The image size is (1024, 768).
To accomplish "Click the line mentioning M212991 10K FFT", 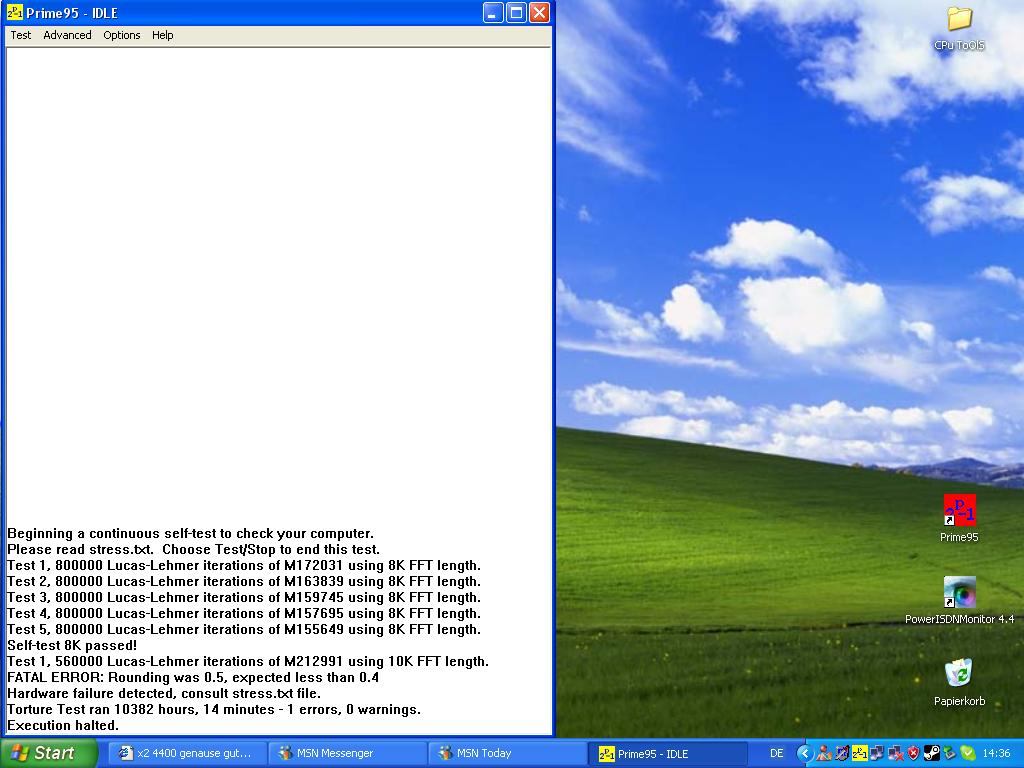I will (x=248, y=662).
